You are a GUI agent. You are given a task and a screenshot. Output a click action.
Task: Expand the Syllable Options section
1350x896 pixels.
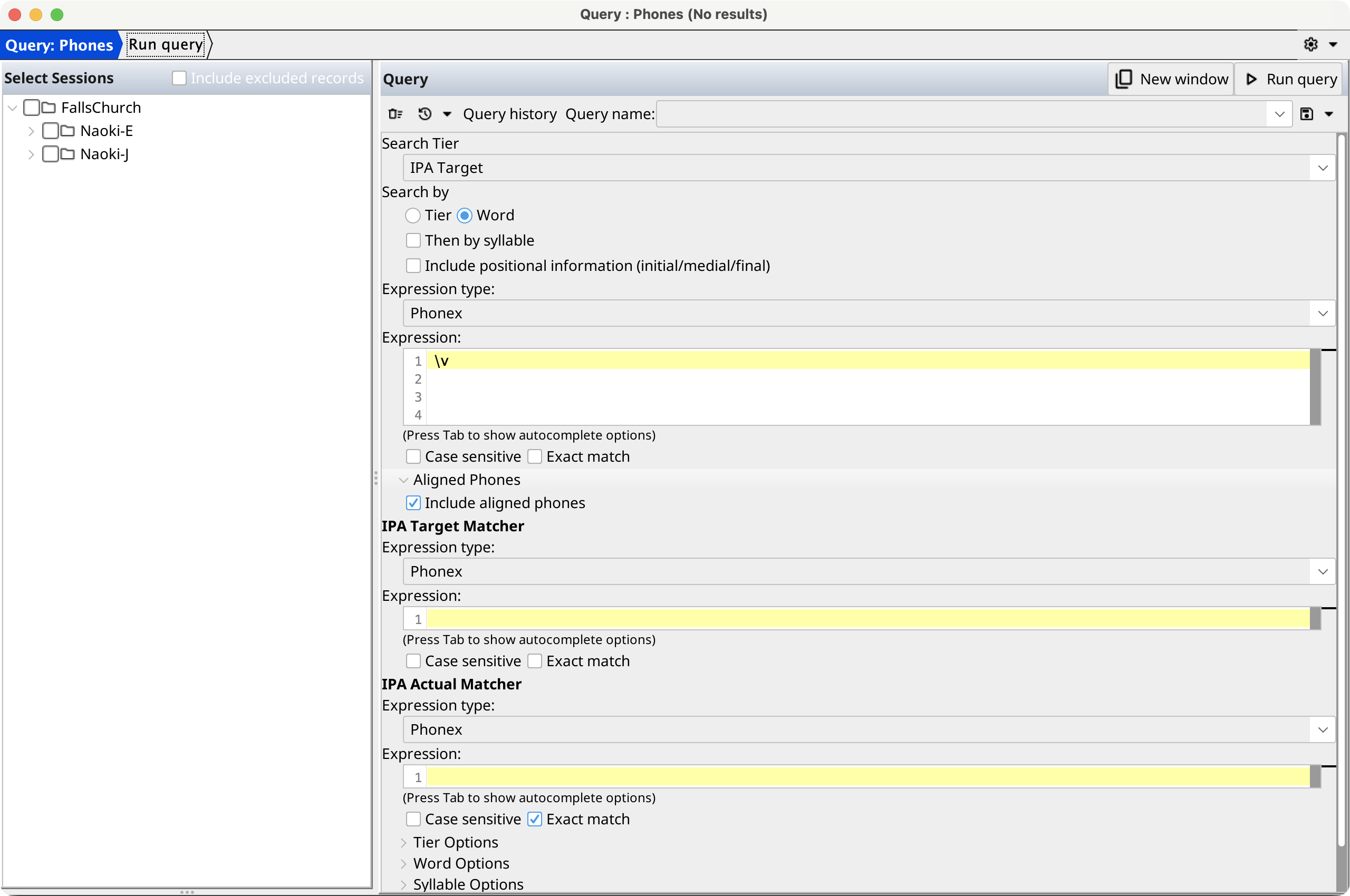(403, 884)
